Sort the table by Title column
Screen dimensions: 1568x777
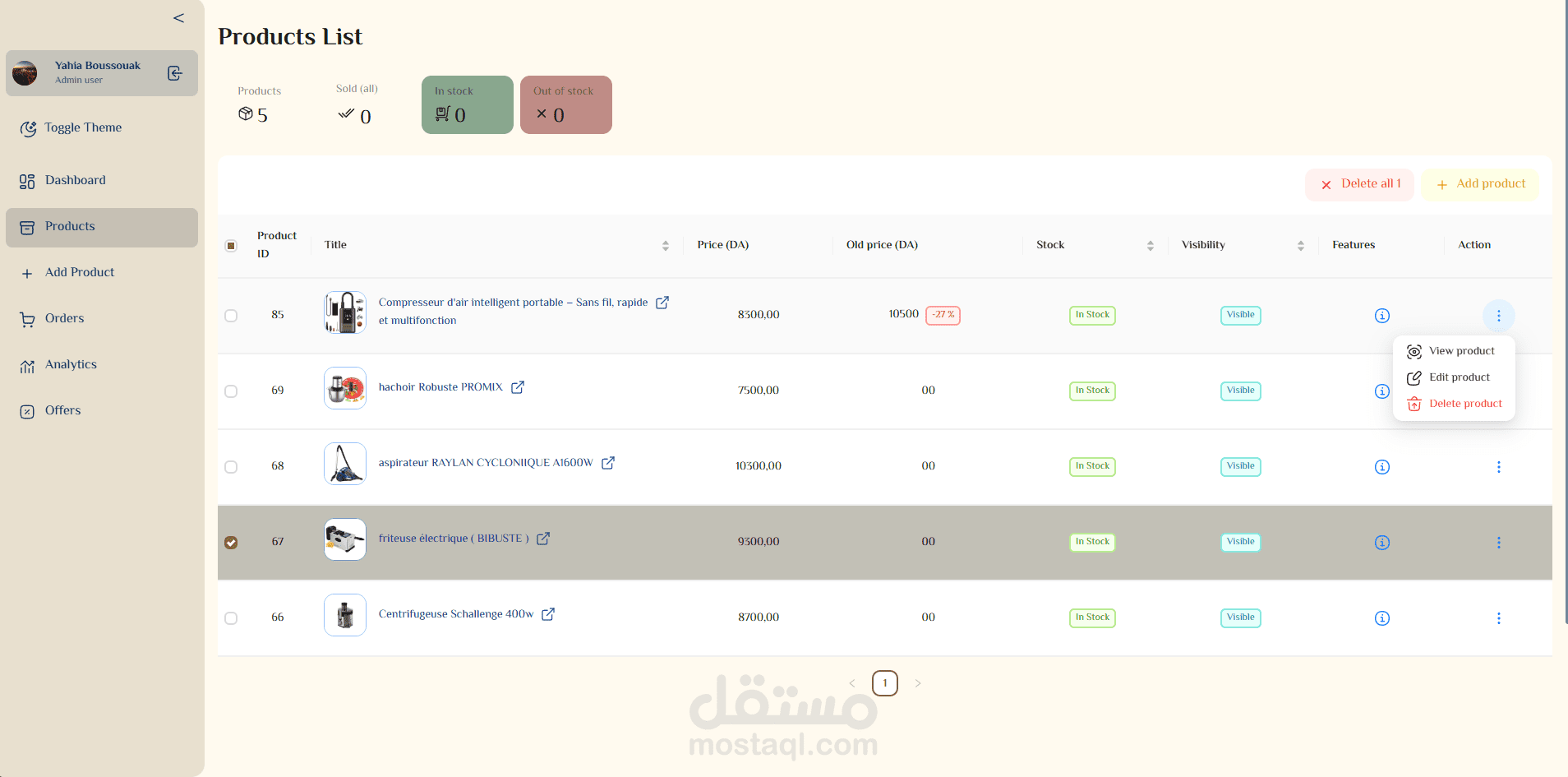(x=666, y=245)
